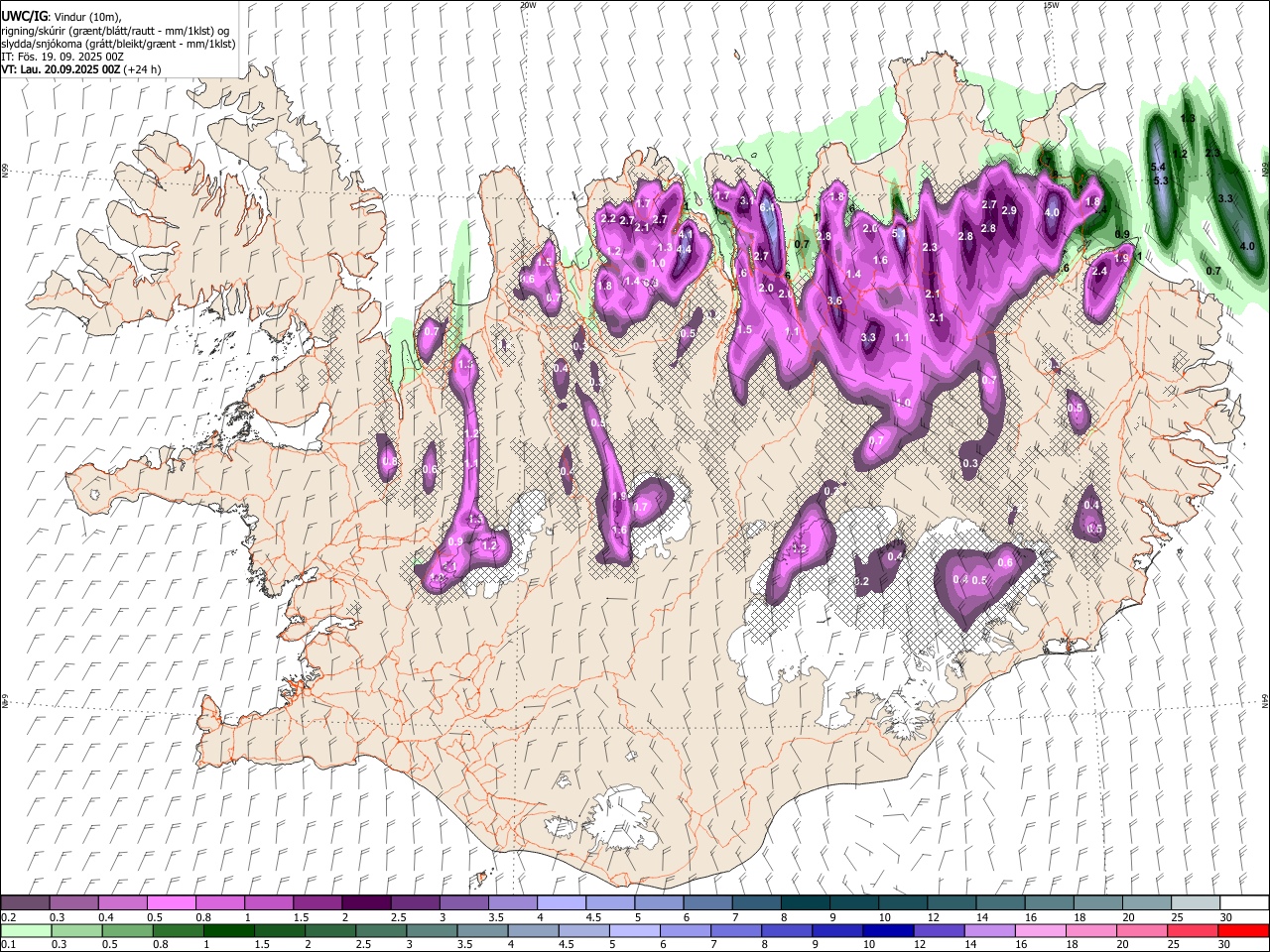The width and height of the screenshot is (1270, 952).
Task: Select the 'IT: Fös. 19. 09. 2025 00Z' line
Action: pyautogui.click(x=63, y=57)
